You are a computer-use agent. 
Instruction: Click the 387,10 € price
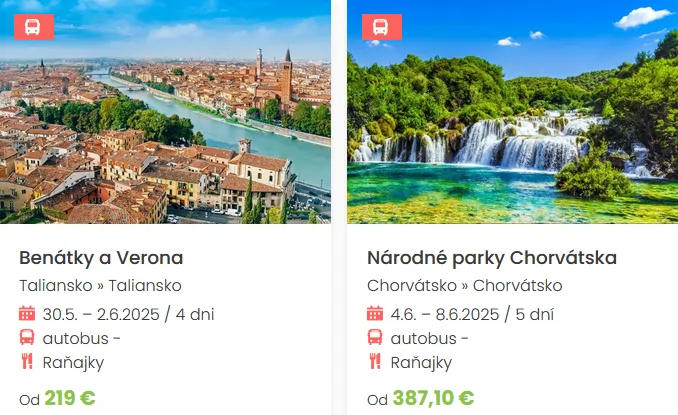click(433, 398)
